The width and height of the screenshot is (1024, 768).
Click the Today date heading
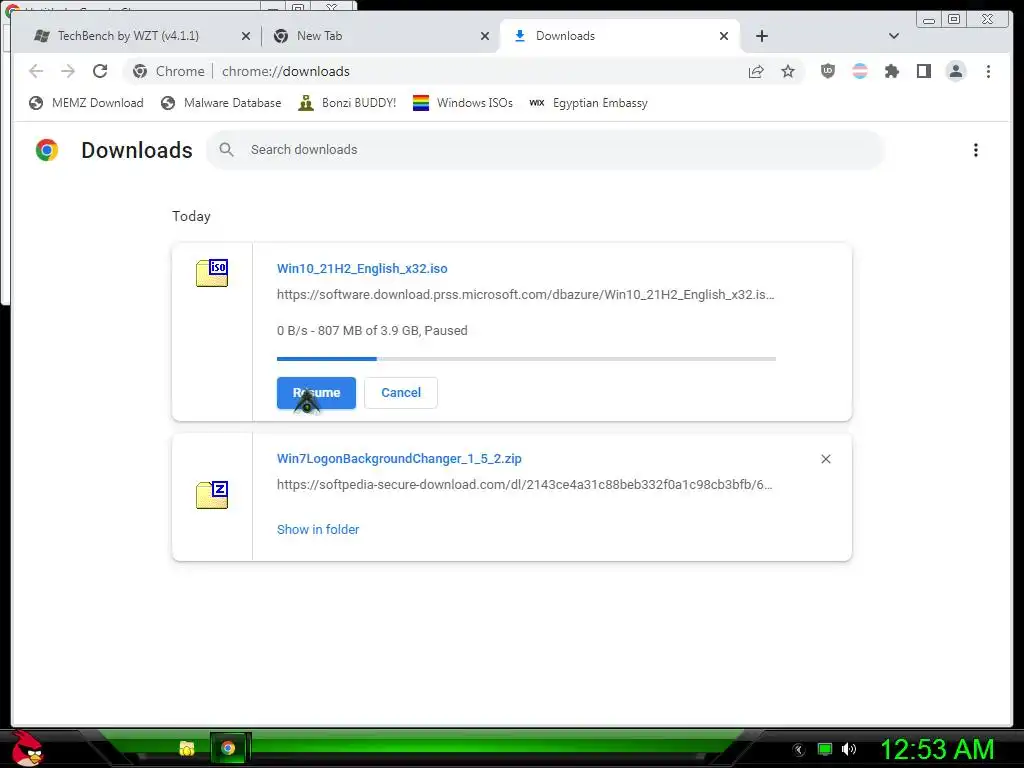(191, 216)
